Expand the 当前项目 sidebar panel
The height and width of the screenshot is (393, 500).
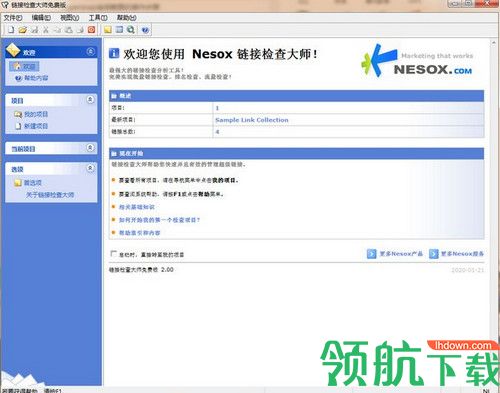click(90, 147)
